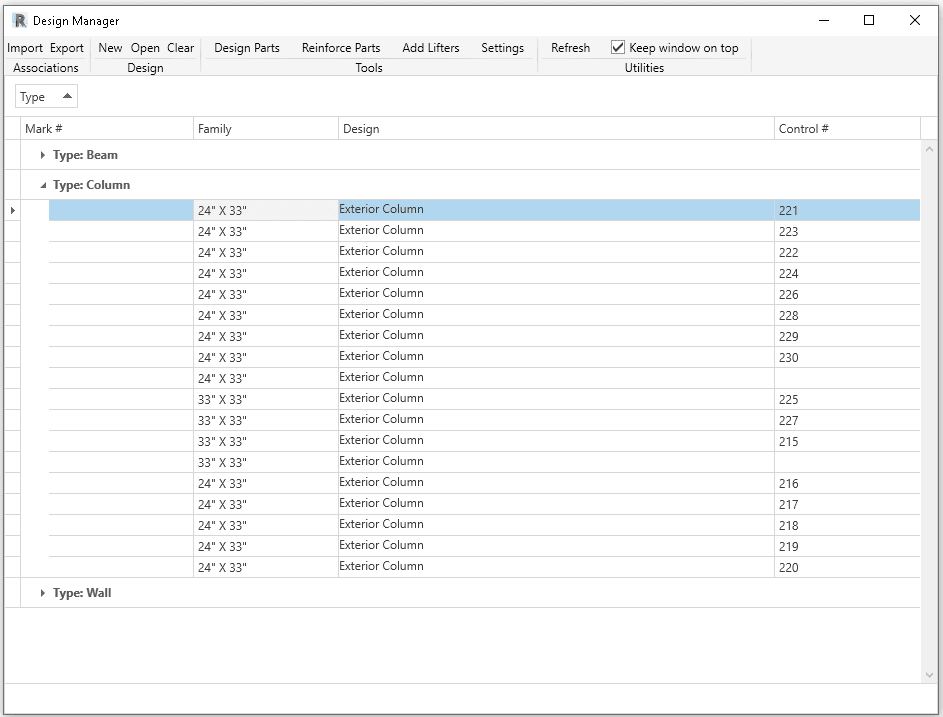Sort by Mark # column header

[x=107, y=129]
